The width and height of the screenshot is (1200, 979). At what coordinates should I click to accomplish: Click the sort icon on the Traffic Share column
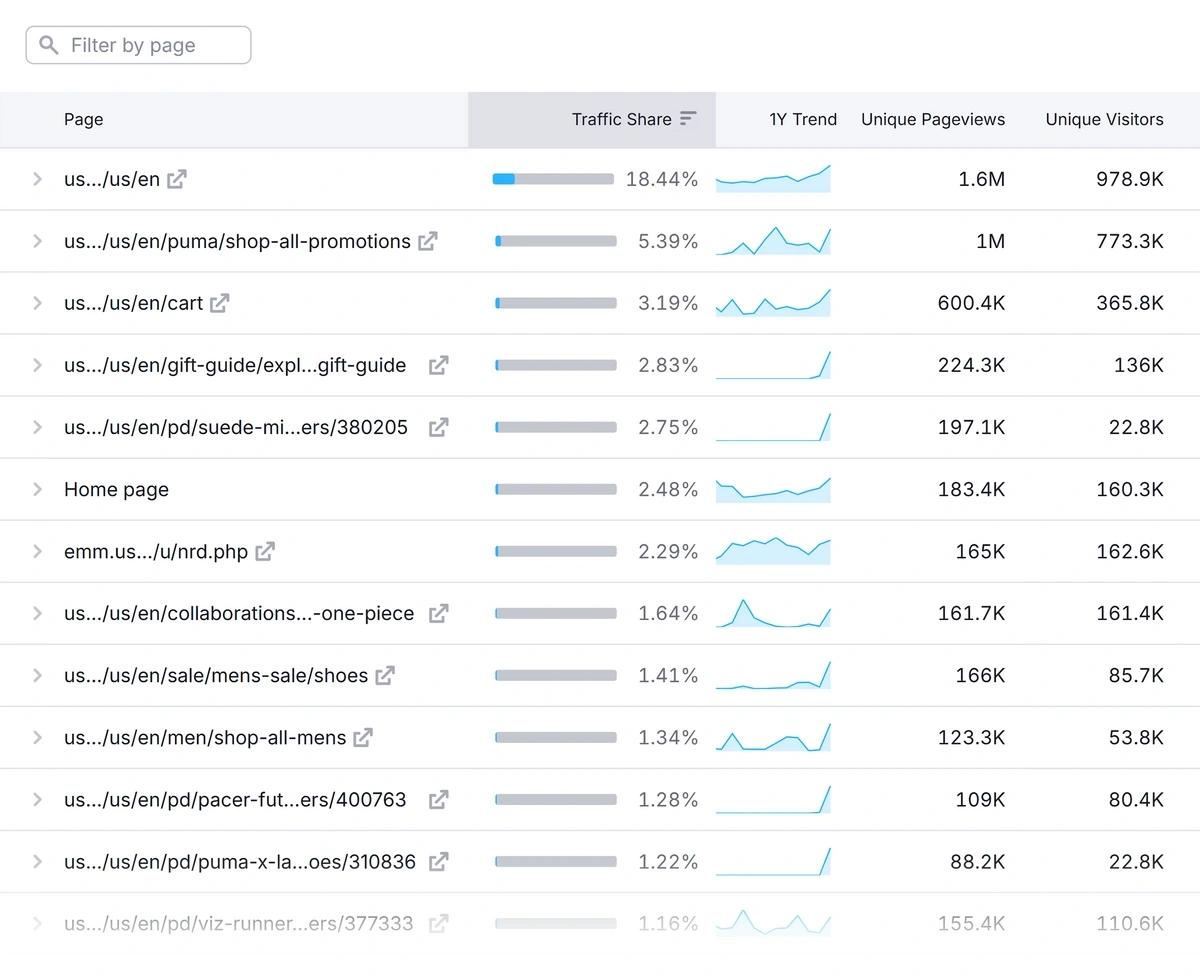(688, 118)
